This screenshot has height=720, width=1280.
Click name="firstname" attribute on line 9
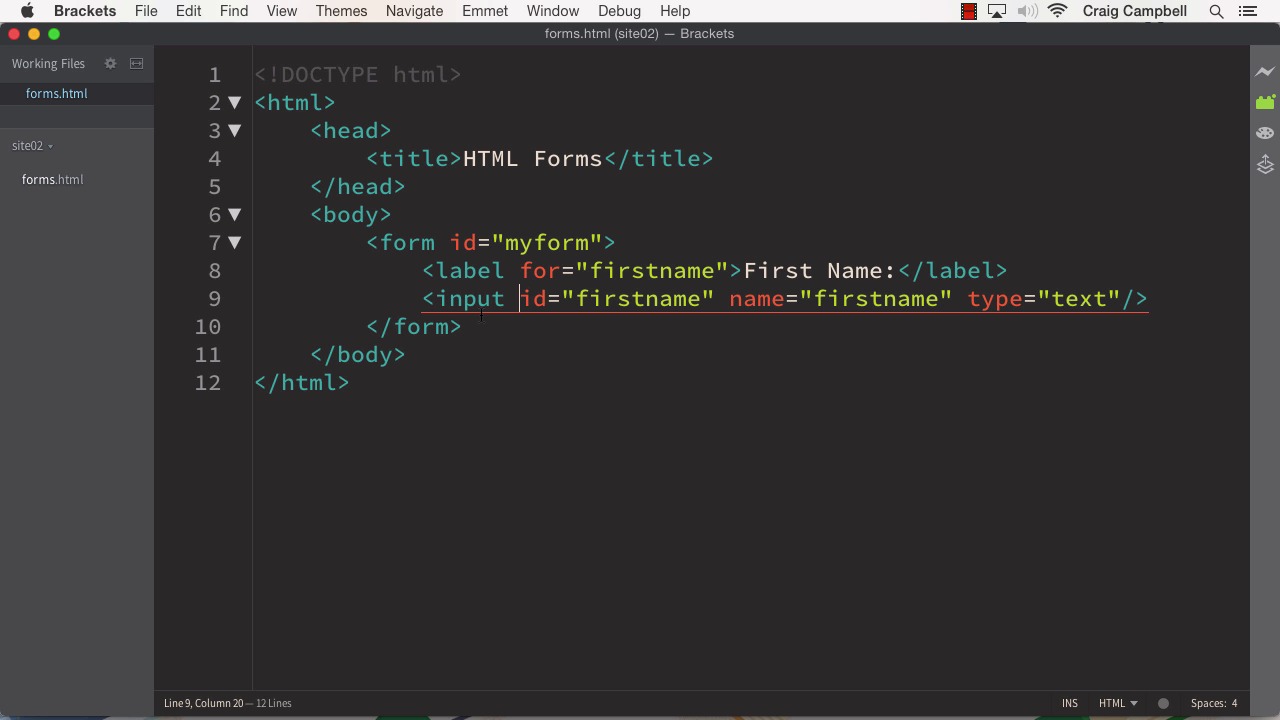coord(840,299)
